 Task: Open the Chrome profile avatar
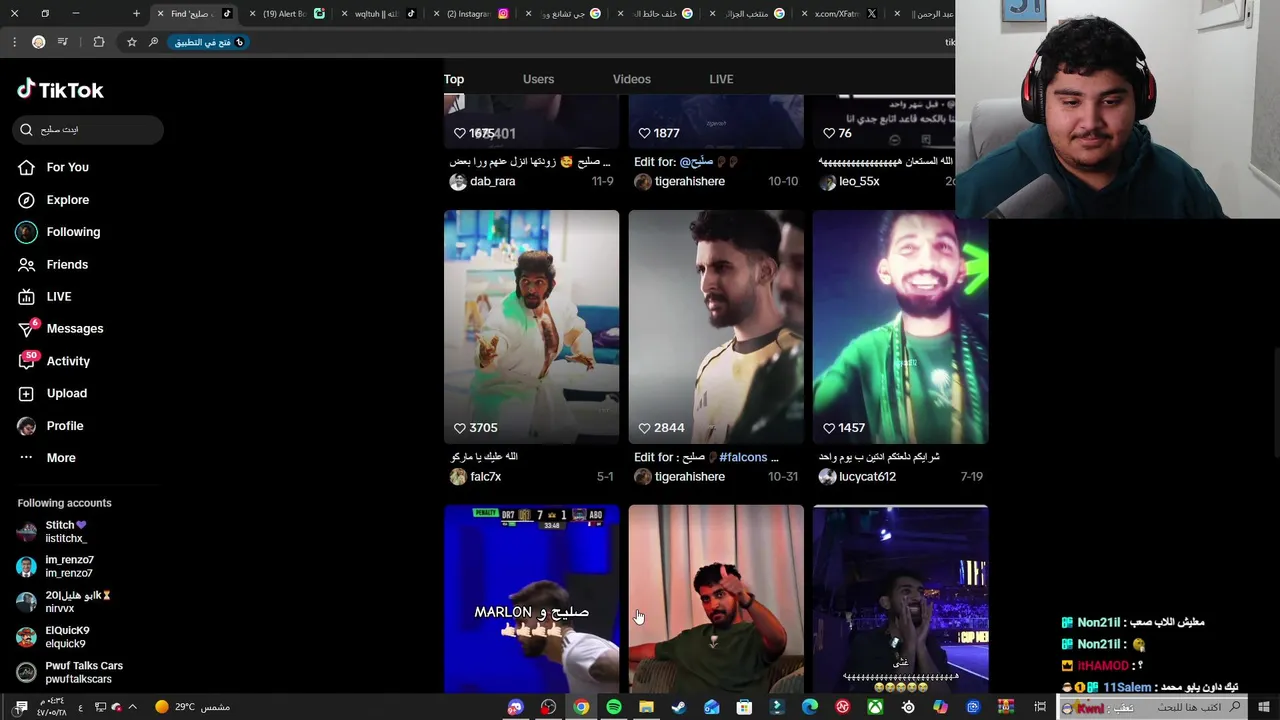(x=38, y=42)
